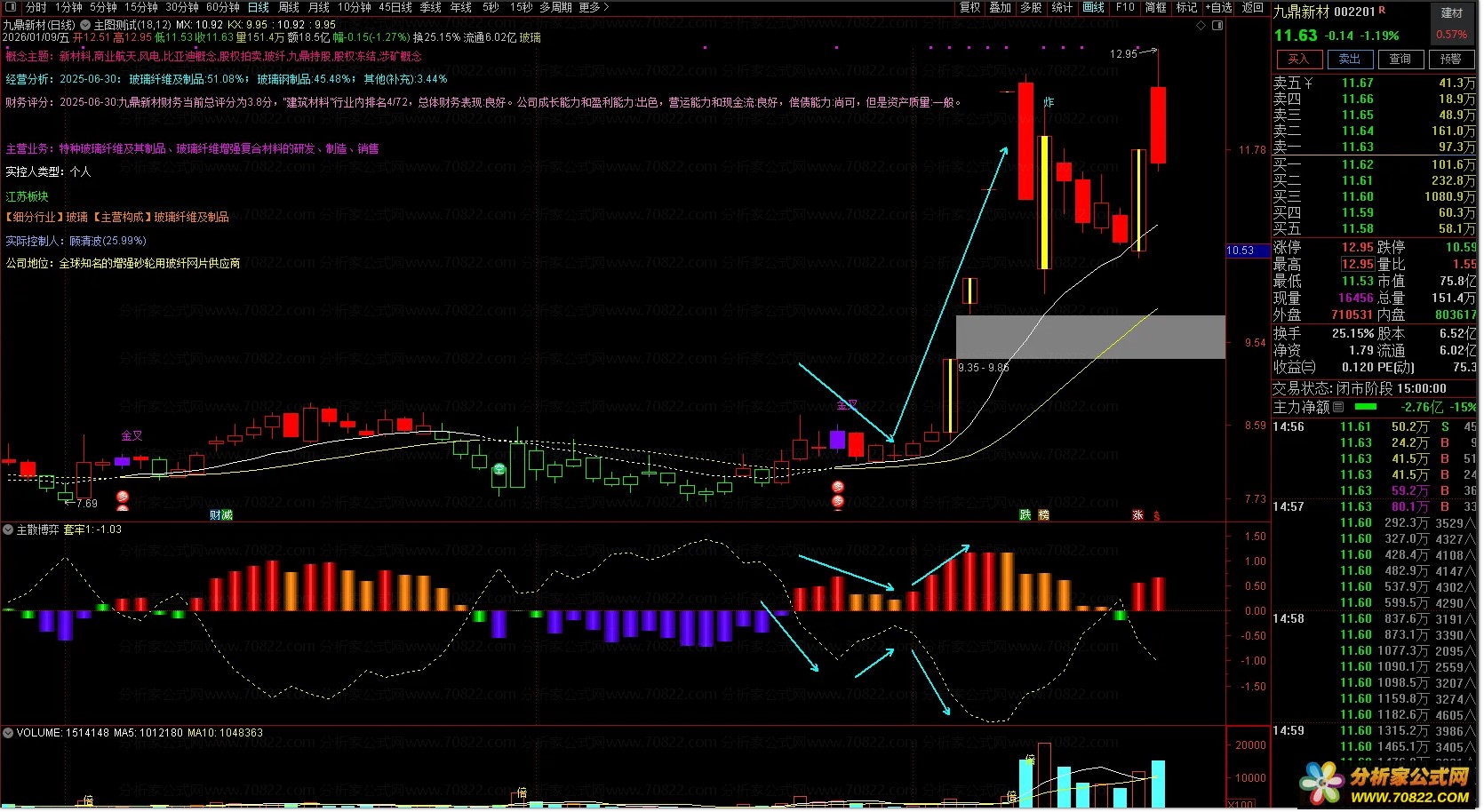Click the 叠加 overlay button

(x=1001, y=7)
